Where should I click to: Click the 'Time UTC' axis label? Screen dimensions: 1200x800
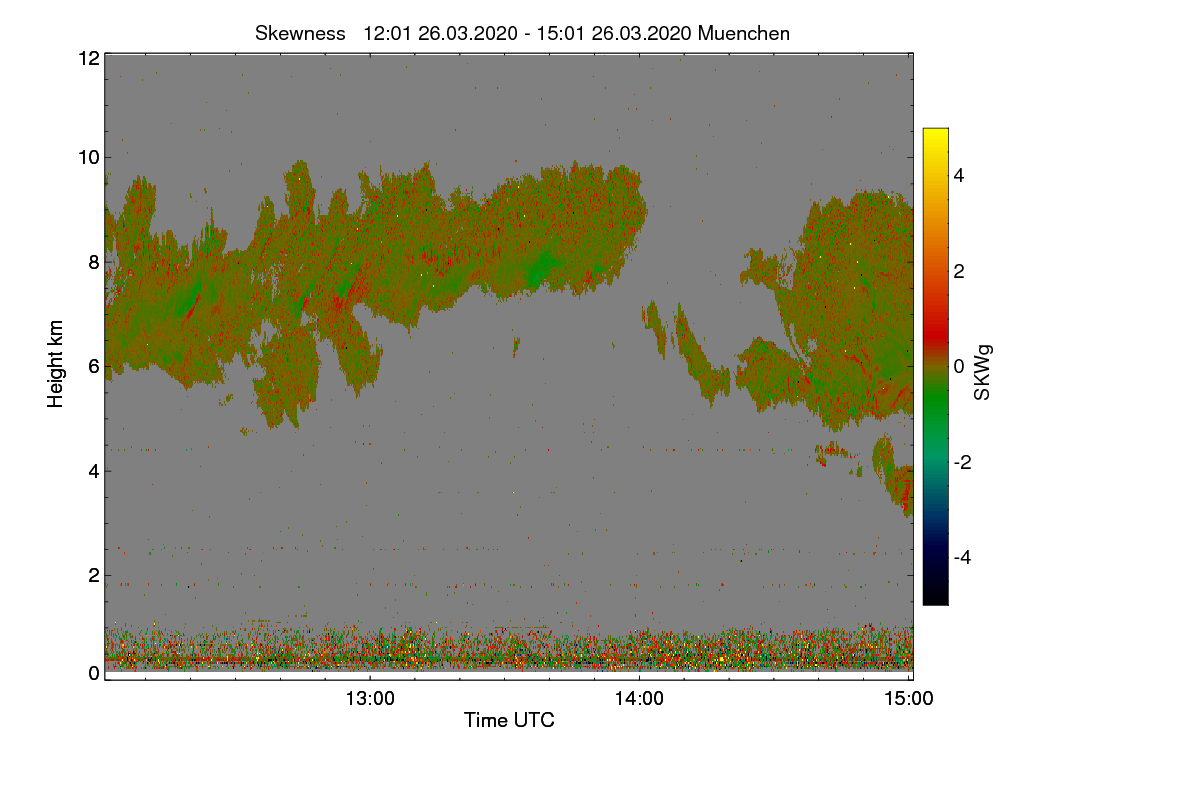pyautogui.click(x=509, y=720)
